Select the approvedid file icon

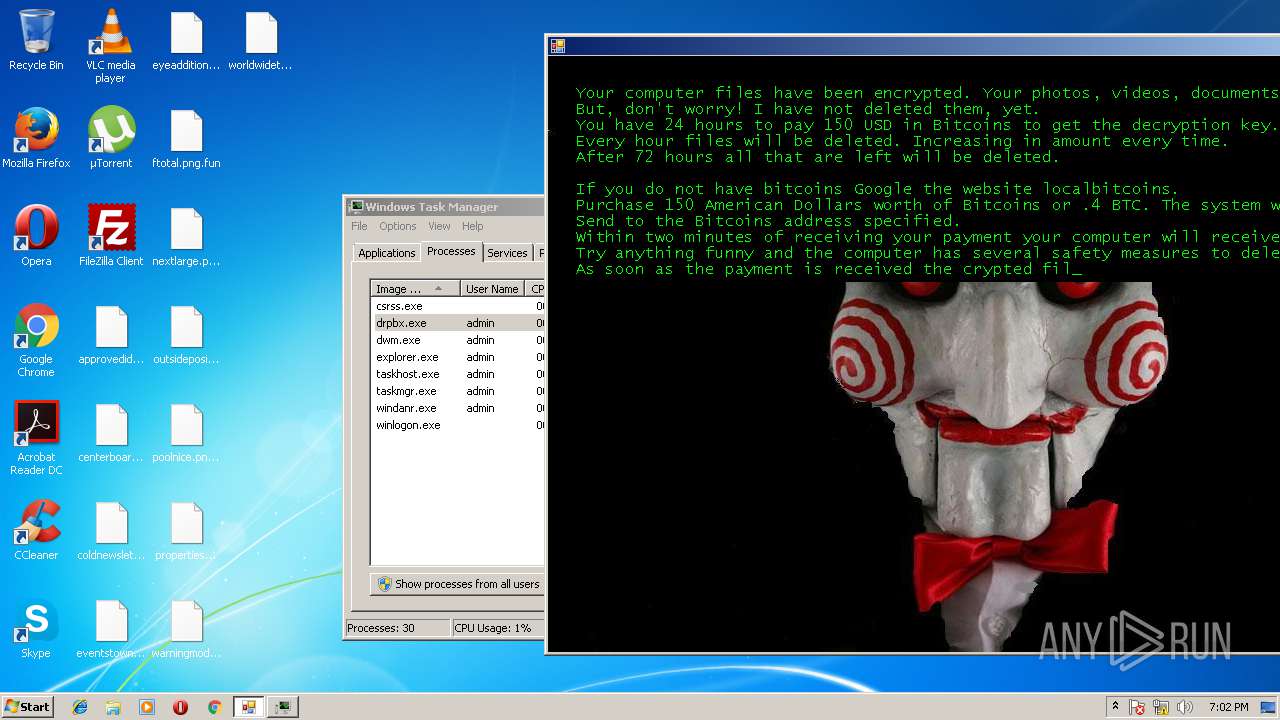[x=111, y=334]
